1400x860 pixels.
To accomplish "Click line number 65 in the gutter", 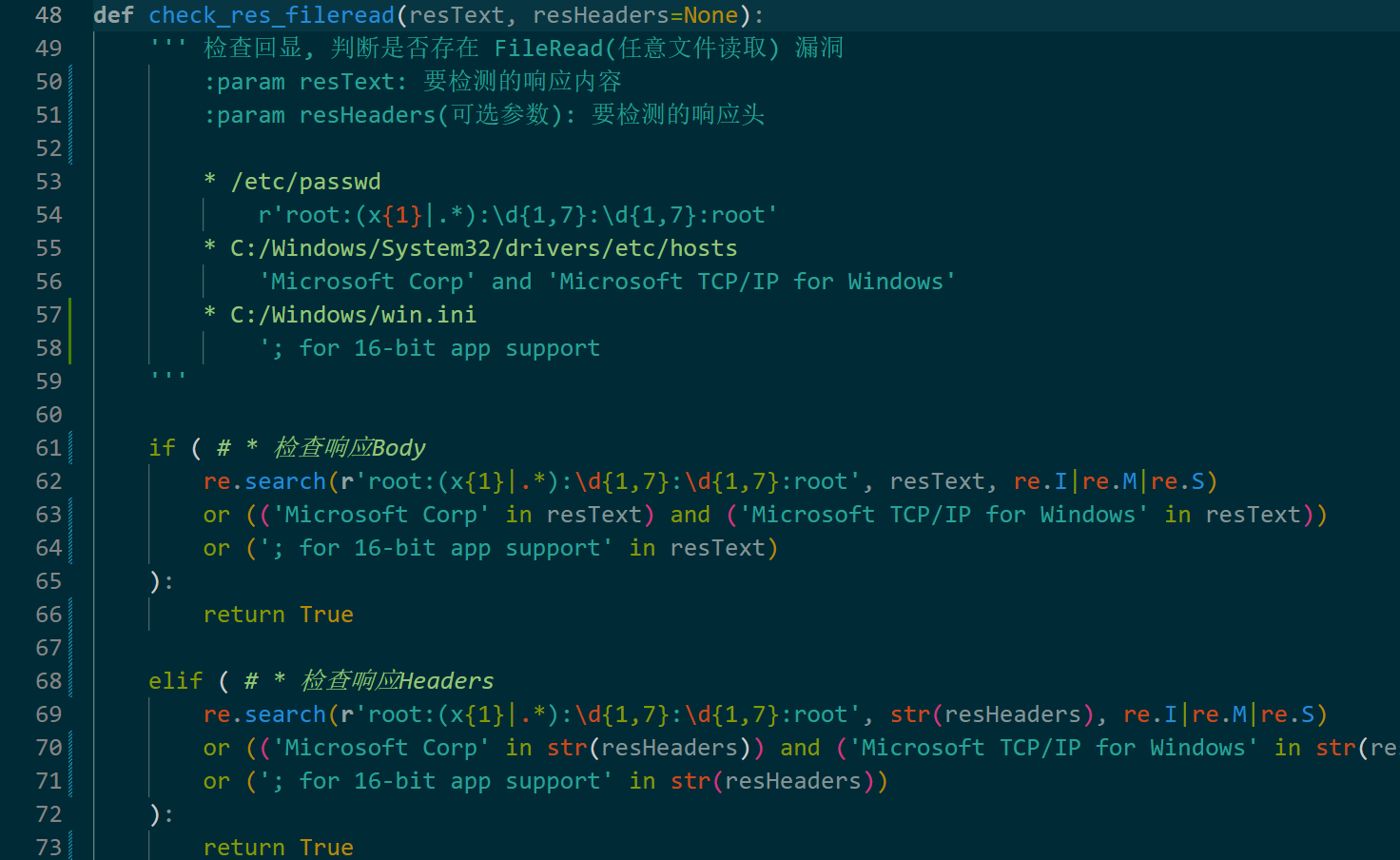I will pos(49,581).
